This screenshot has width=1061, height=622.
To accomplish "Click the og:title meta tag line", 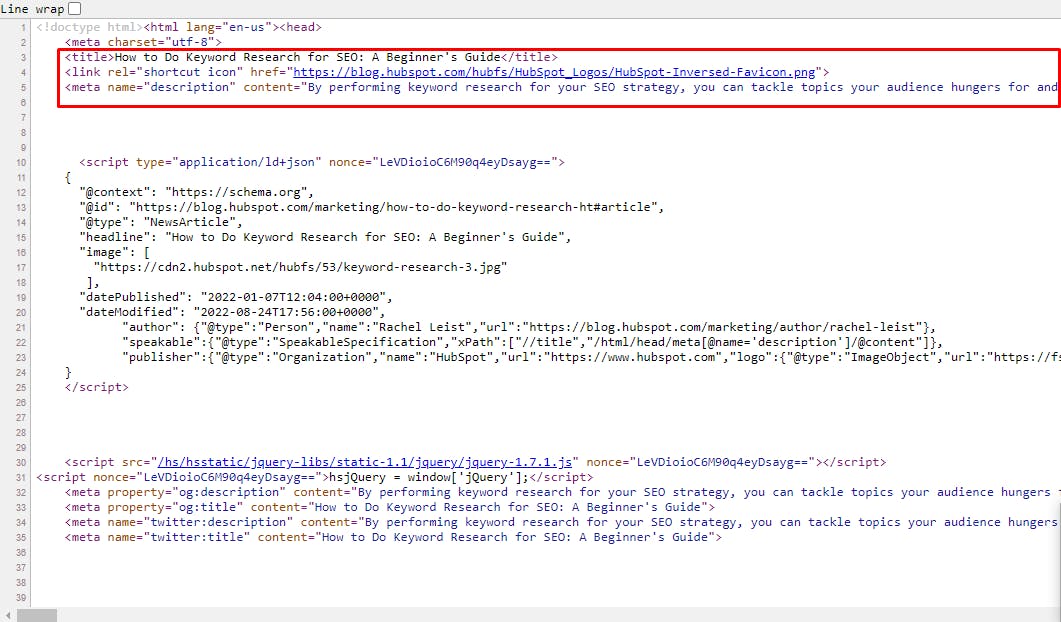I will 390,507.
